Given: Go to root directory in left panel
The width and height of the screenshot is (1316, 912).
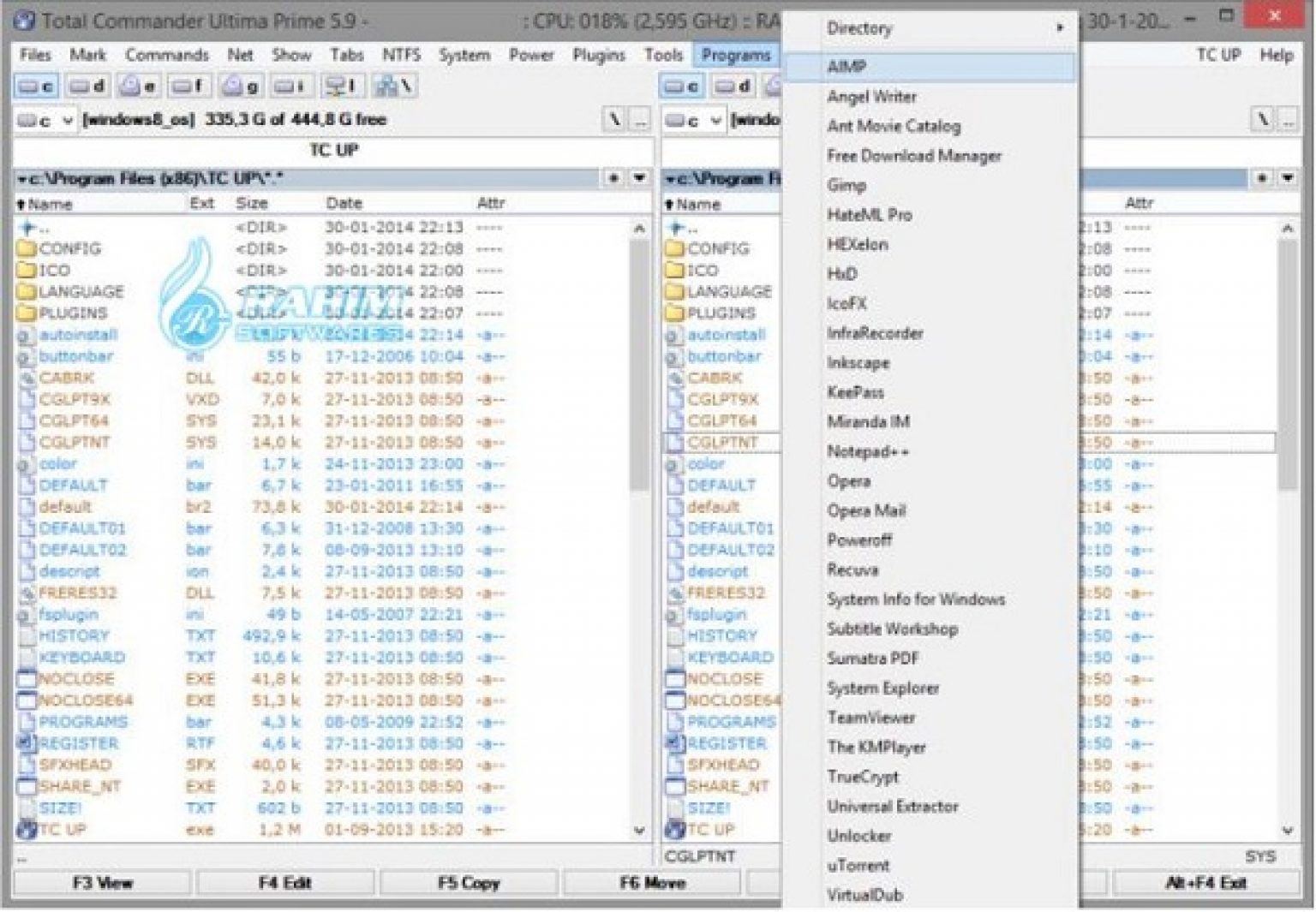Looking at the screenshot, I should coord(614,121).
